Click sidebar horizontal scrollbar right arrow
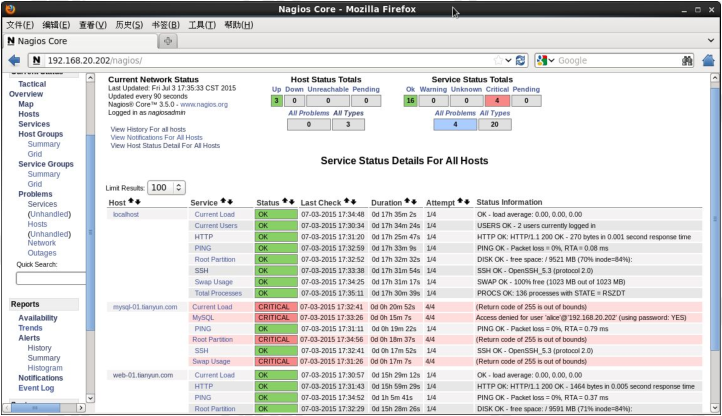 [x=81, y=408]
